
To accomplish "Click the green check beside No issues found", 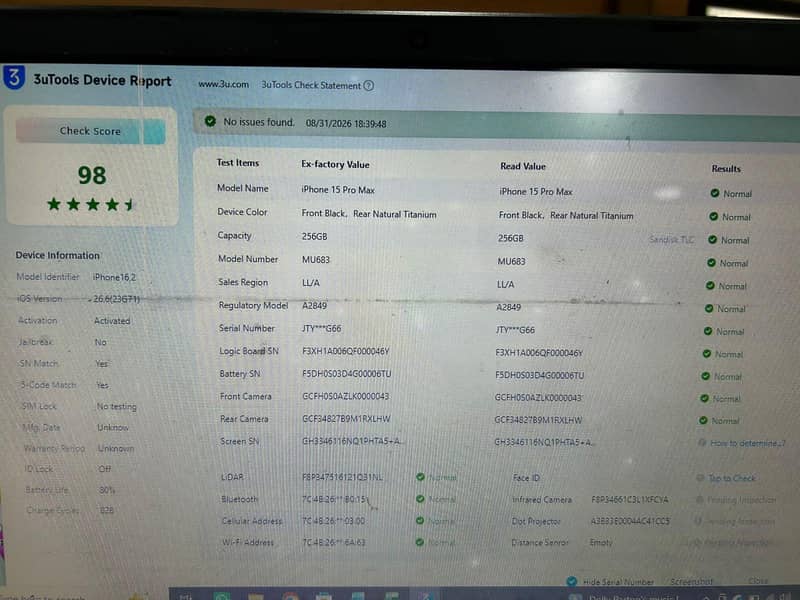I will coord(210,121).
